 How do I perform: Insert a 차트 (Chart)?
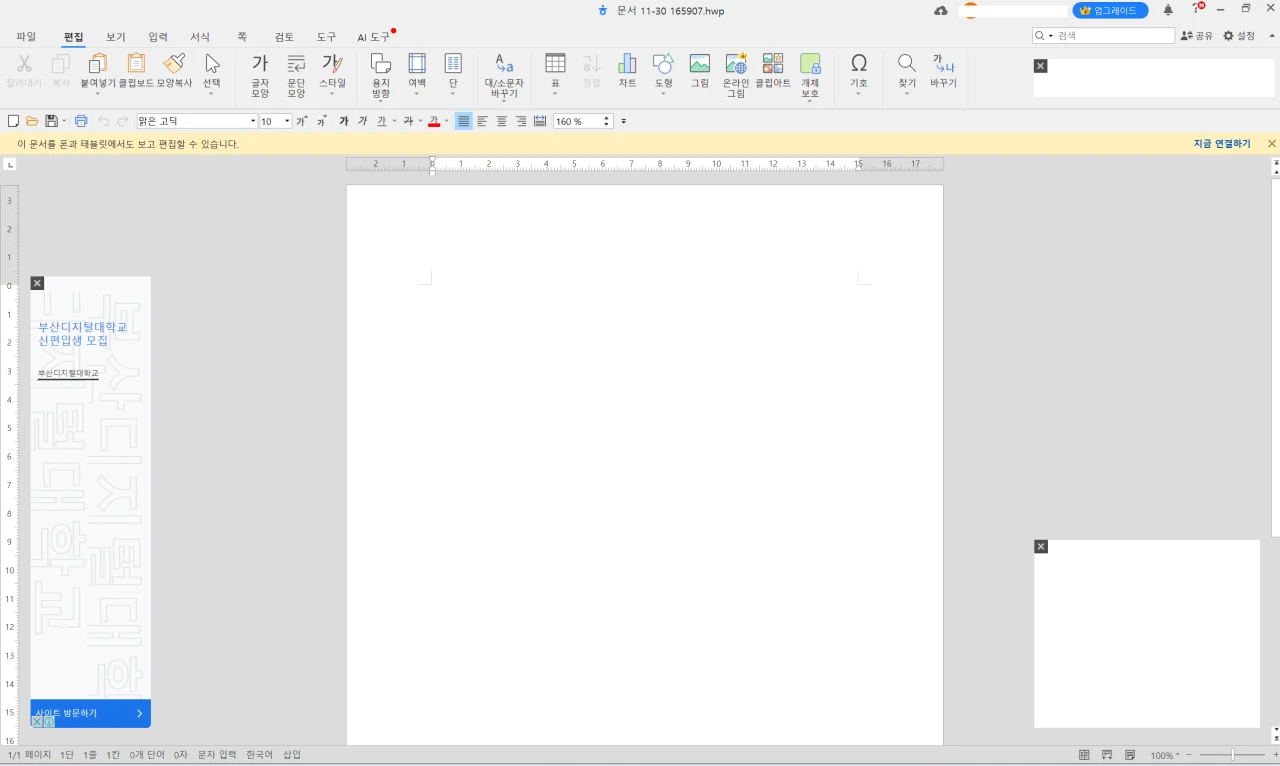click(627, 71)
